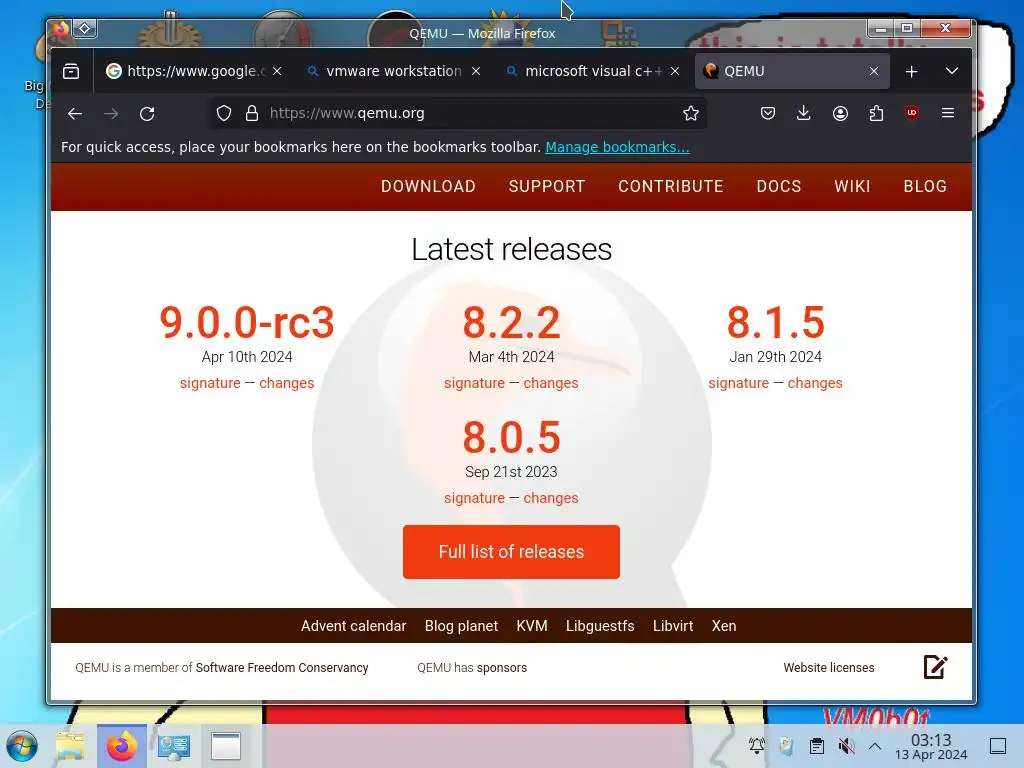Viewport: 1024px width, 768px height.
Task: Open the sponsors link
Action: tap(502, 668)
